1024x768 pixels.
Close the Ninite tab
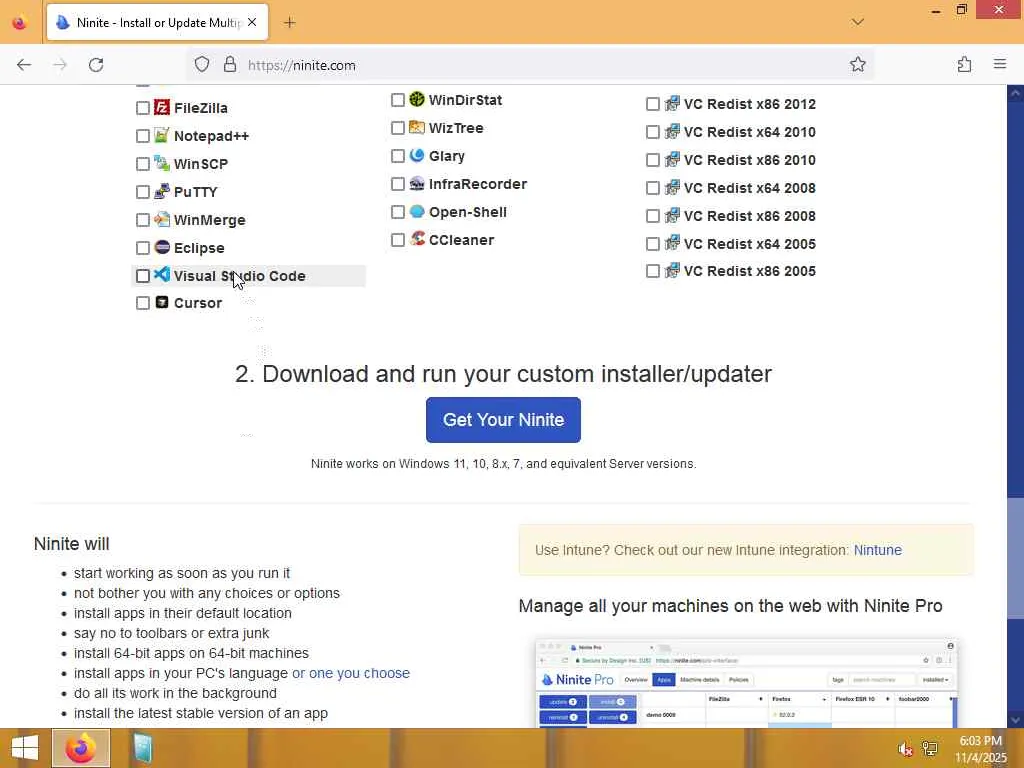(252, 22)
